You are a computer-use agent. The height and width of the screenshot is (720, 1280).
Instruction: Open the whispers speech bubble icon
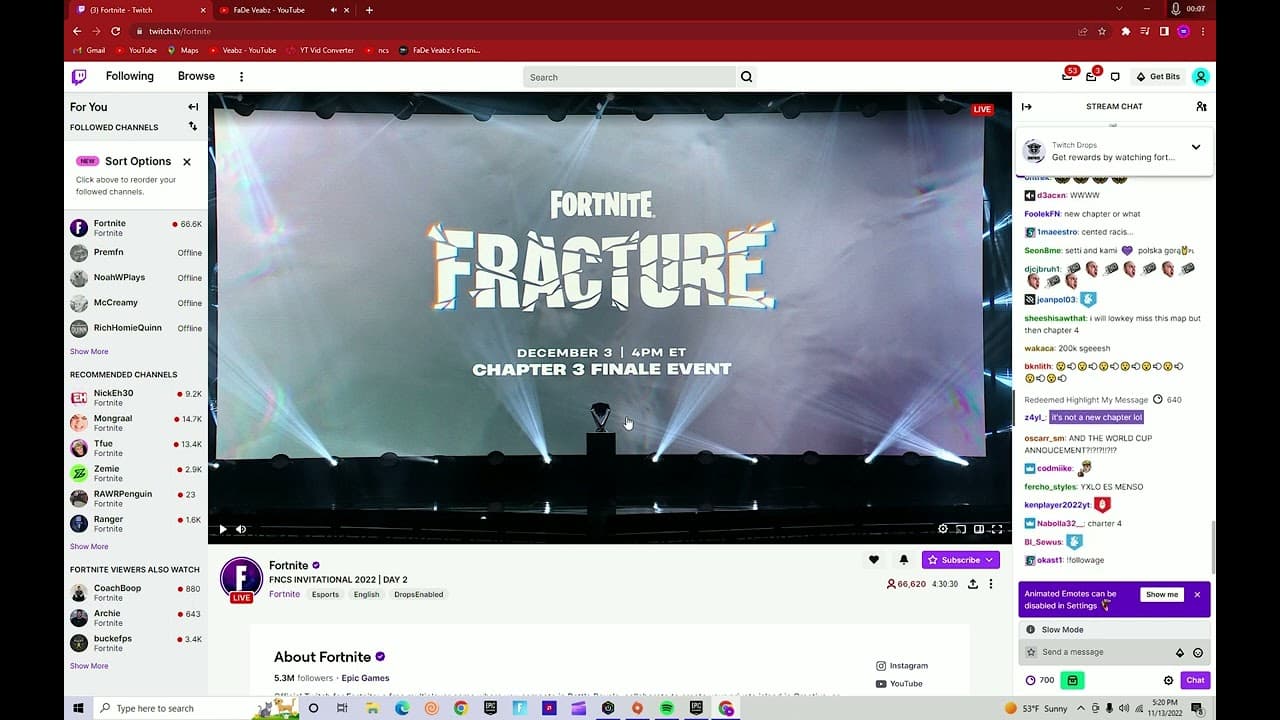tap(1115, 77)
